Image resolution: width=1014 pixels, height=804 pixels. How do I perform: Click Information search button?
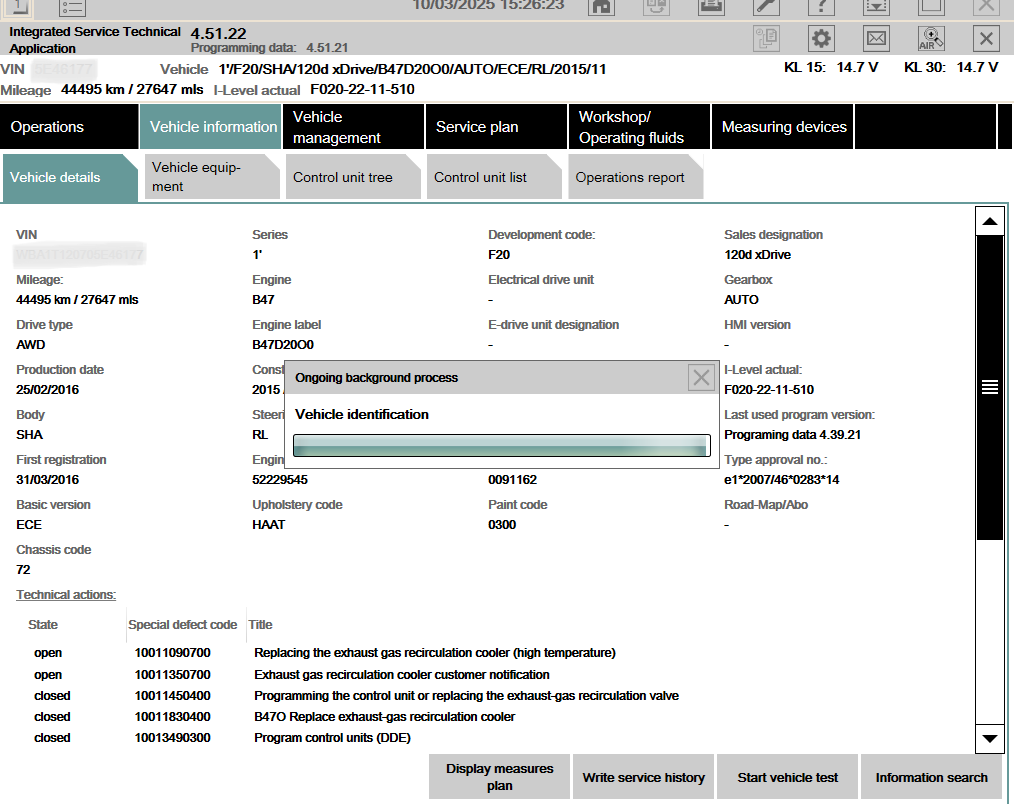tap(931, 777)
